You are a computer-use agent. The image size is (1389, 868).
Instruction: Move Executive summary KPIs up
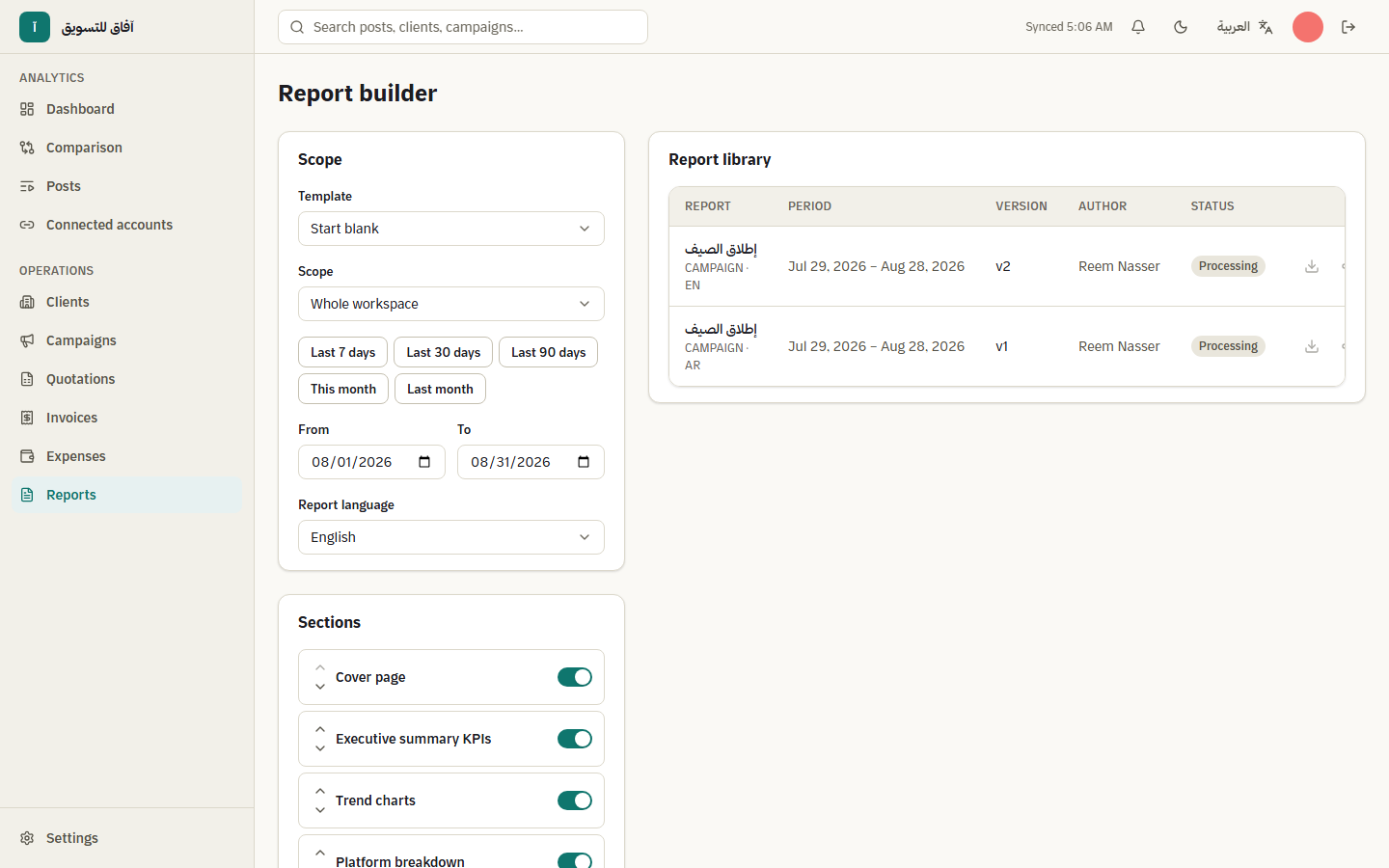coord(320,729)
